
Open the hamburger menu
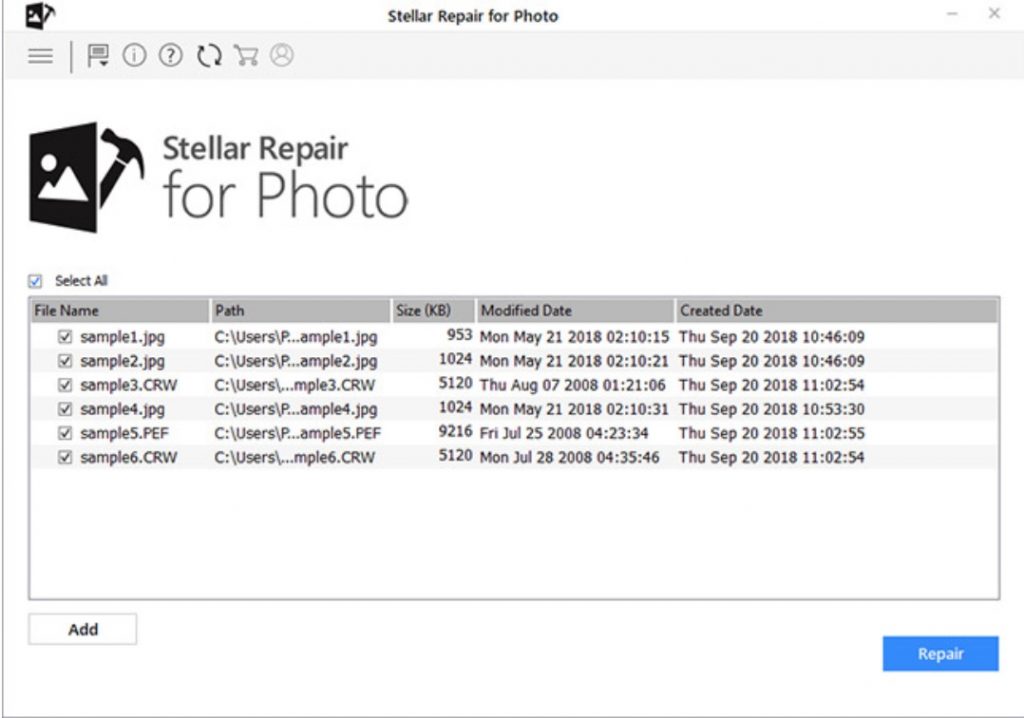coord(40,56)
